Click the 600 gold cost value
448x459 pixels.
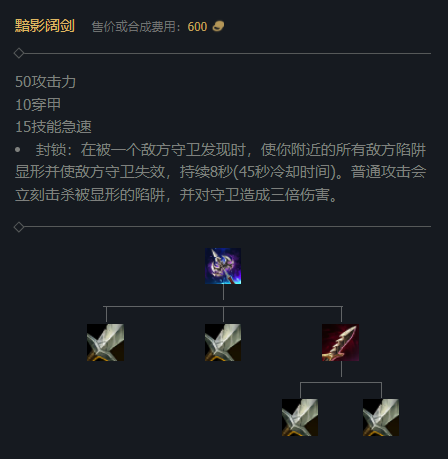coord(197,27)
